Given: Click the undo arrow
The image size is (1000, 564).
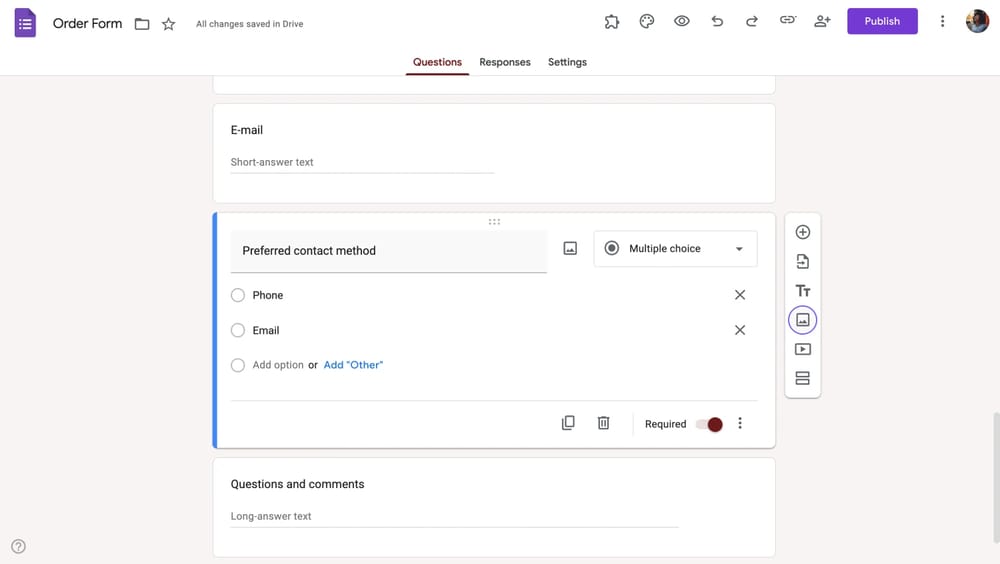Looking at the screenshot, I should (x=717, y=21).
